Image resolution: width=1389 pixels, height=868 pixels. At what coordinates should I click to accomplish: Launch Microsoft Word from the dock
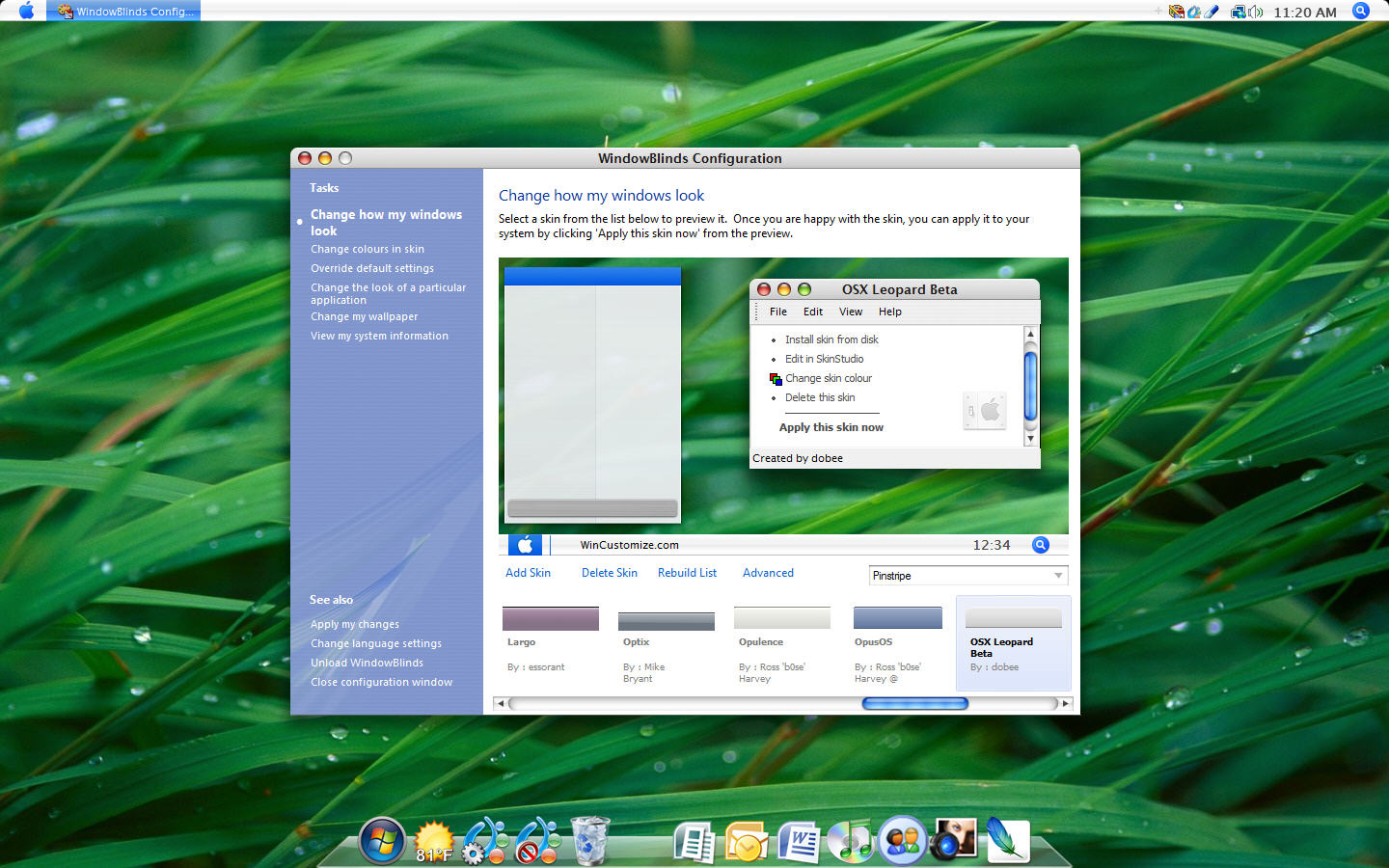pos(798,842)
